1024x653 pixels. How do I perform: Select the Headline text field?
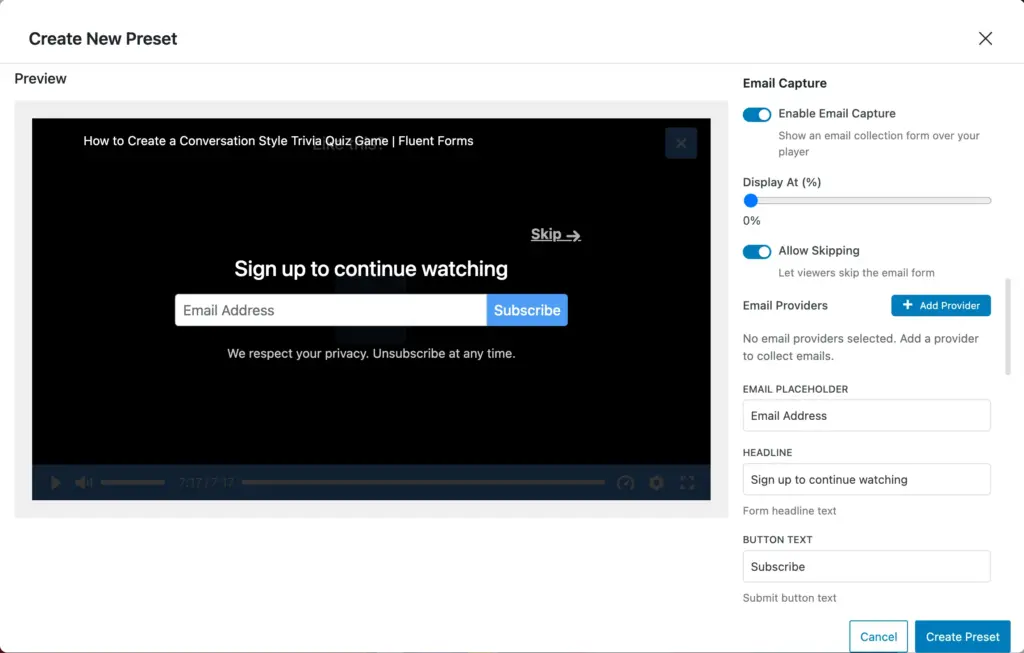pos(866,479)
